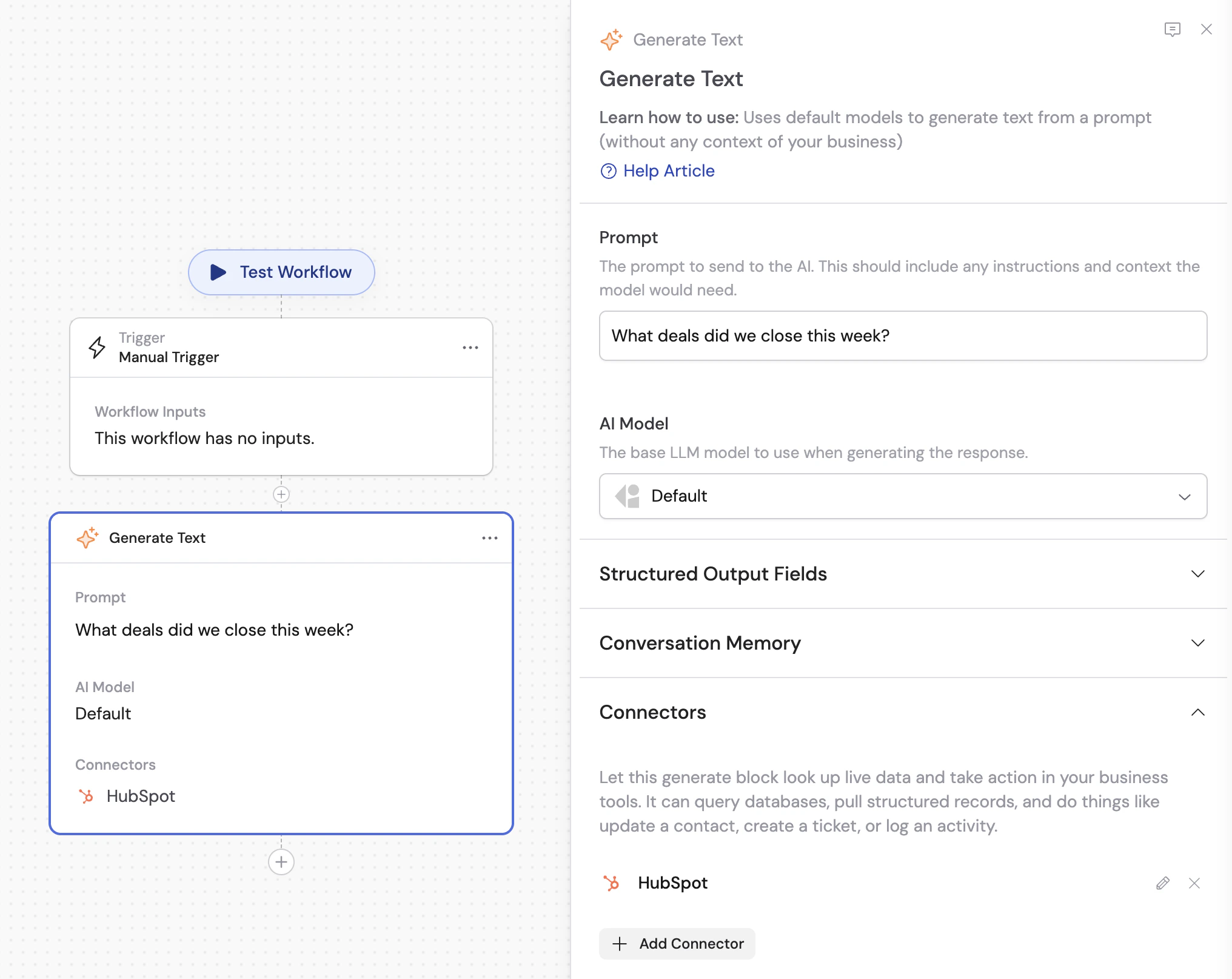Click the plus icon between Trigger and Generate Text

[x=281, y=494]
